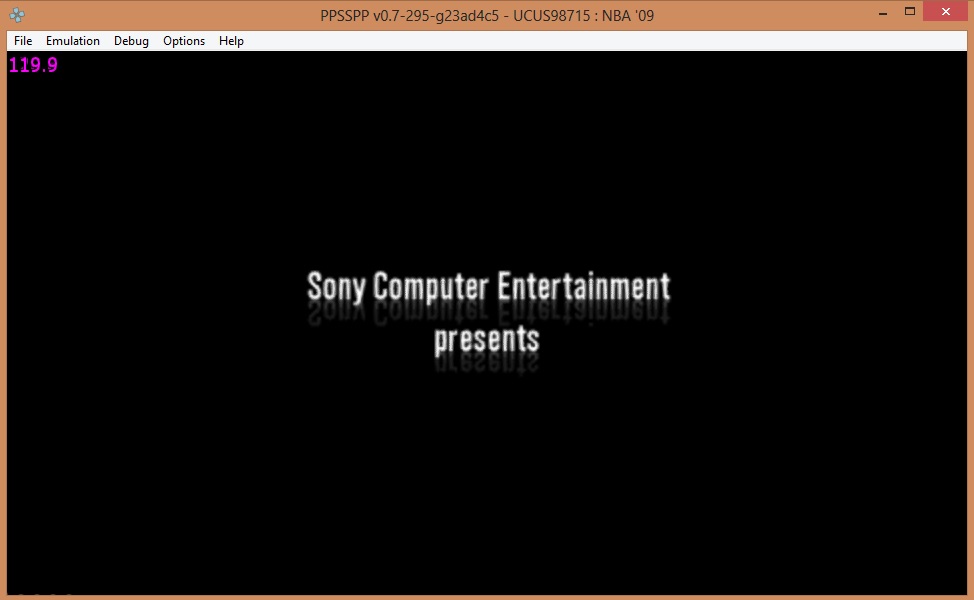Click the PPSSPP app icon in title bar
The image size is (974, 600).
(18, 15)
